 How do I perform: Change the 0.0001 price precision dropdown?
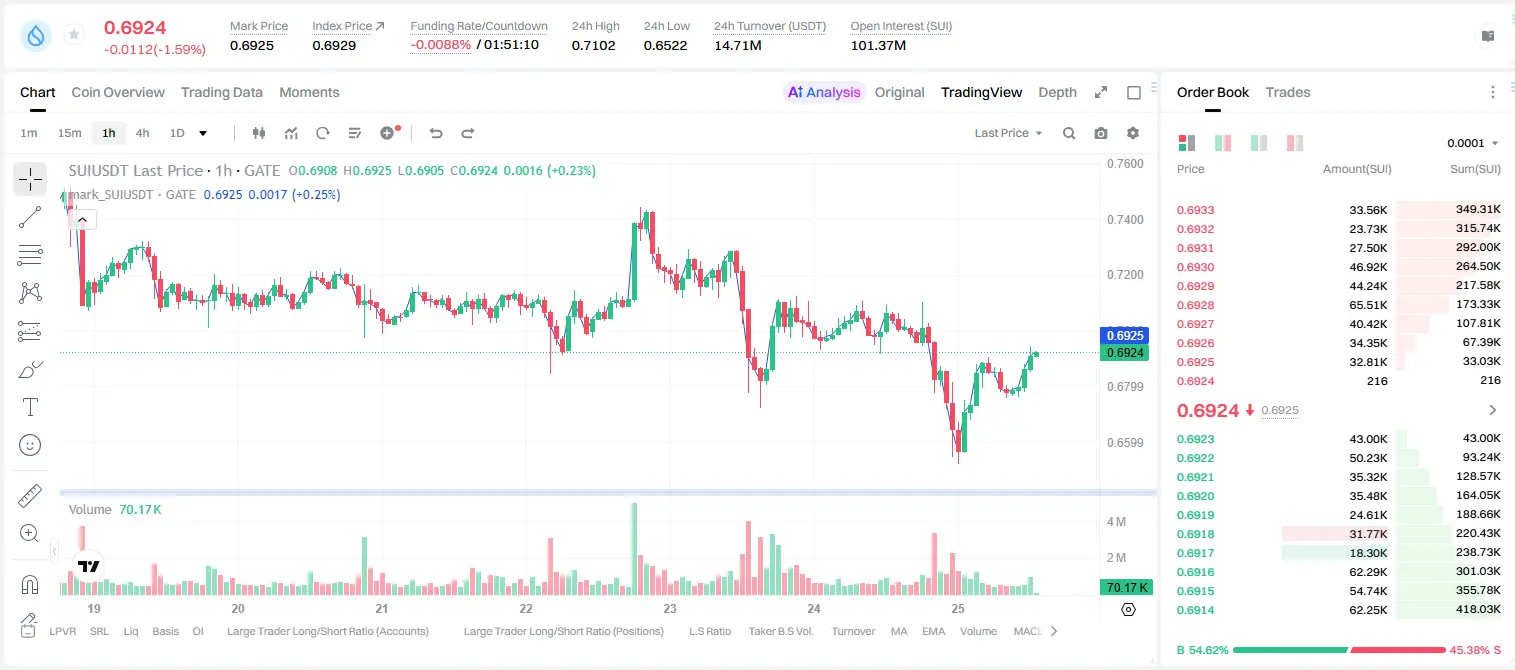click(x=1473, y=143)
